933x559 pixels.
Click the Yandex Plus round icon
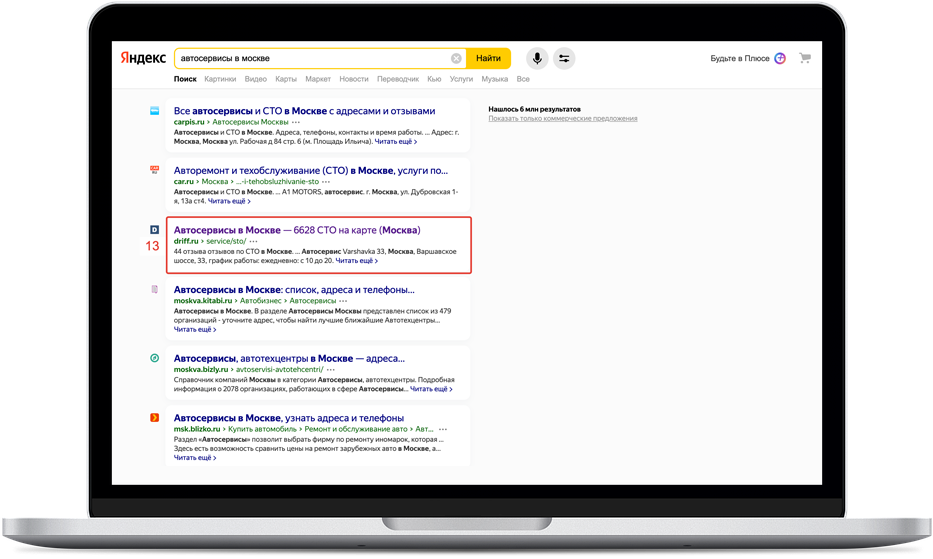pyautogui.click(x=780, y=58)
